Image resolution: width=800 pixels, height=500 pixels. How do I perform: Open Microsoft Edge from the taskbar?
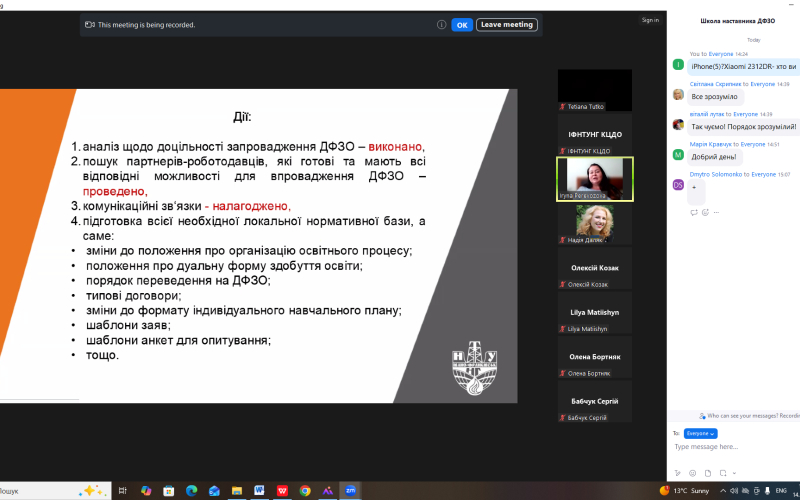191,491
